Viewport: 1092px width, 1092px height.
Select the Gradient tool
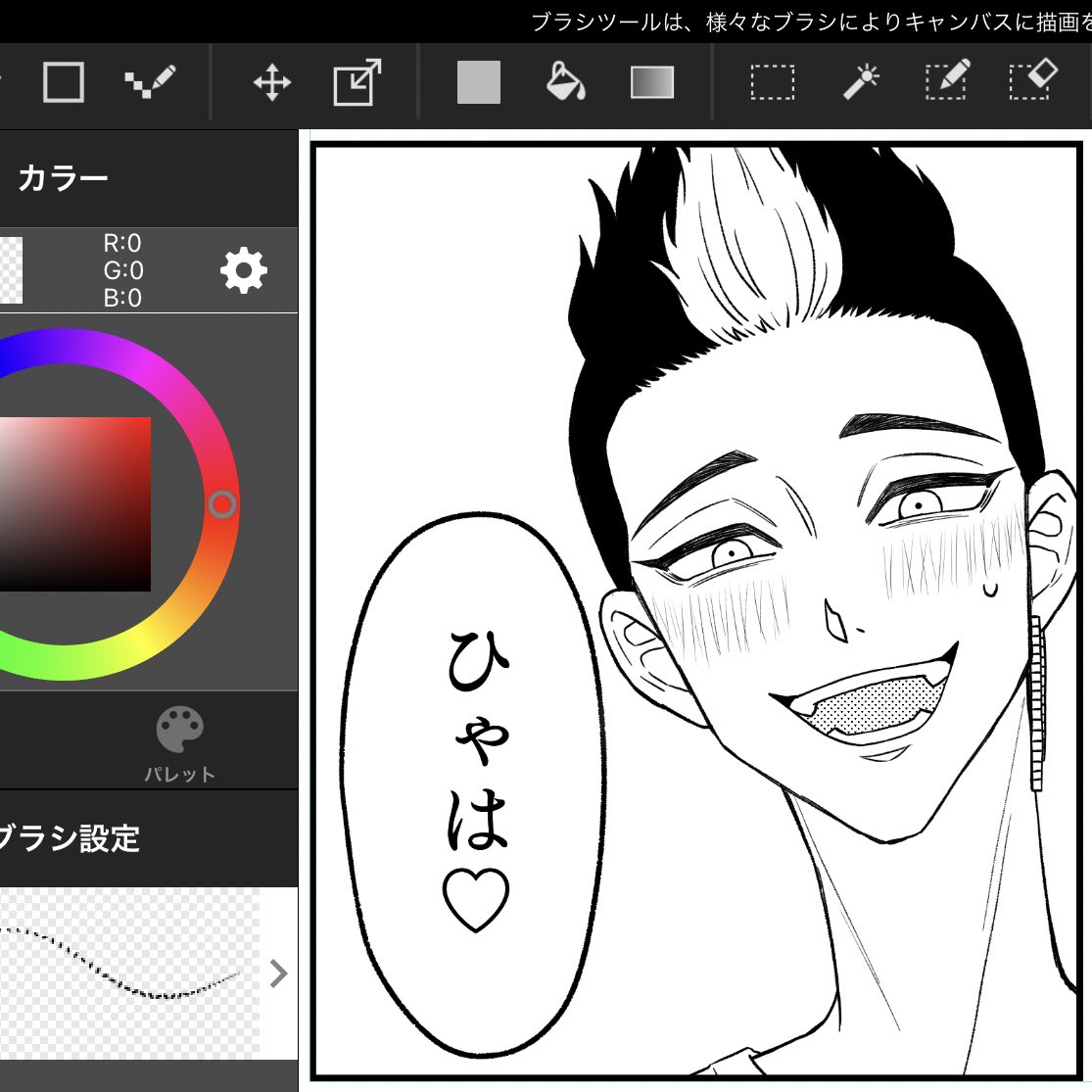[652, 82]
